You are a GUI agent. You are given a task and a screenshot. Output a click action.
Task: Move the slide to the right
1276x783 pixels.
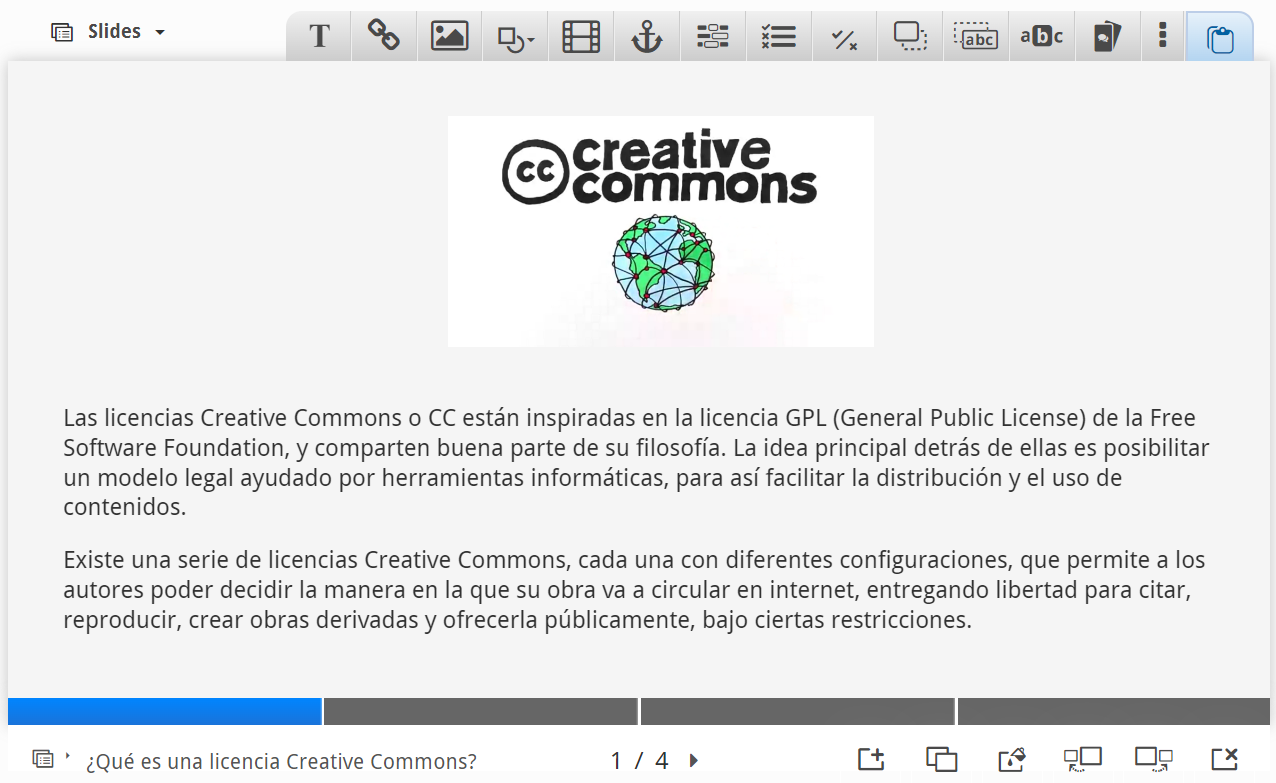click(1154, 759)
